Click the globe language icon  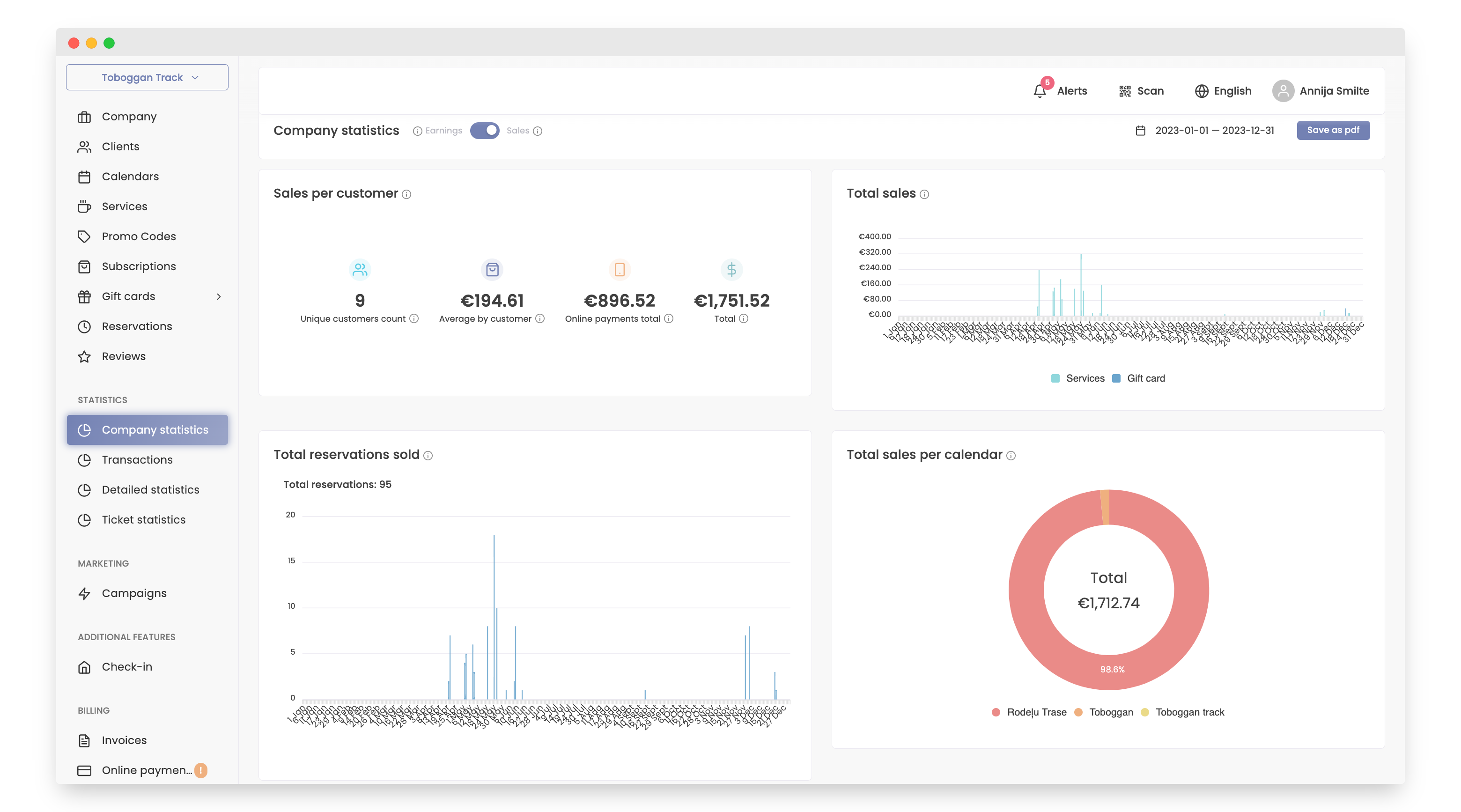tap(1201, 91)
